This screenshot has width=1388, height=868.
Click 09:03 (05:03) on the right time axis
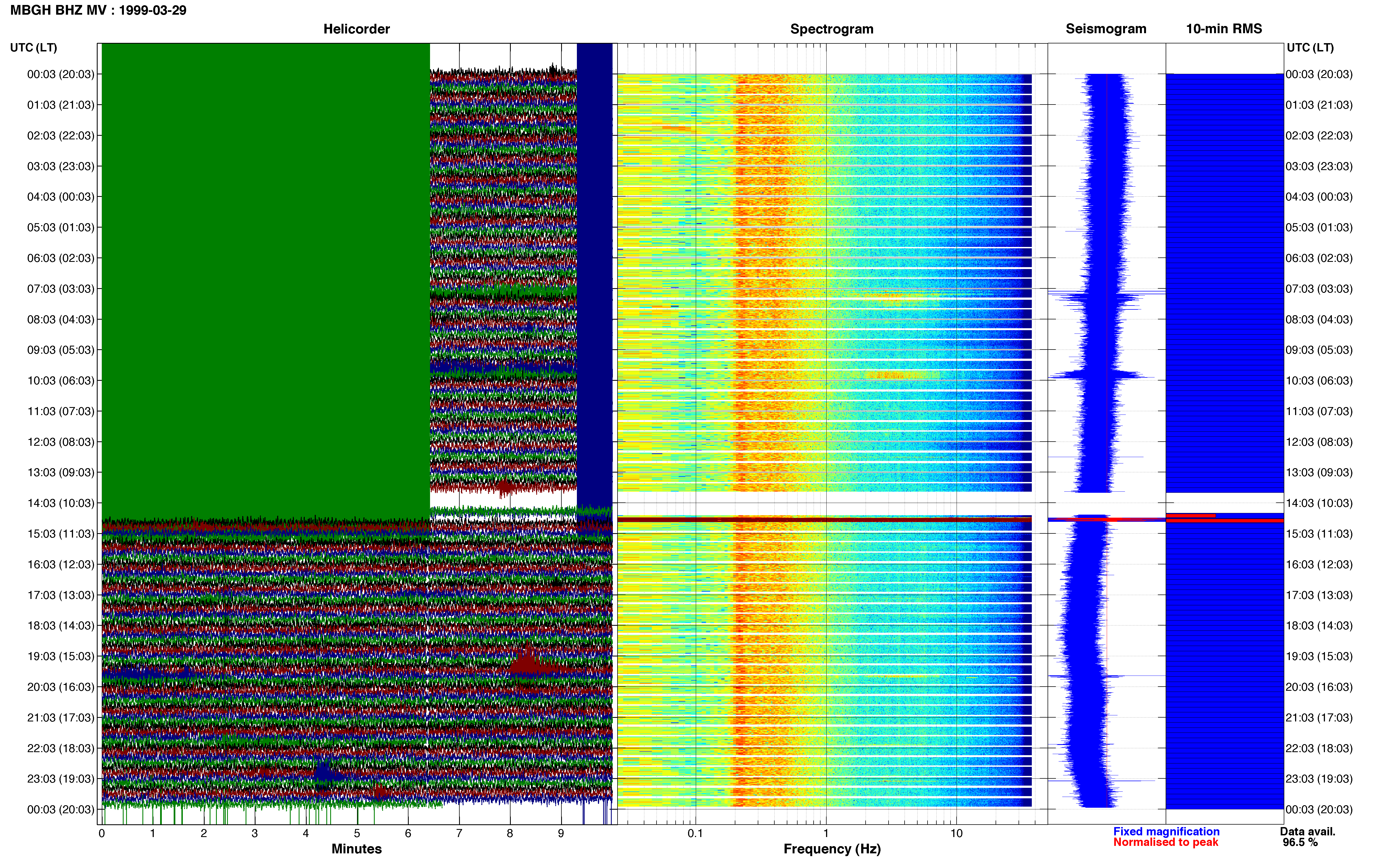pos(1319,350)
